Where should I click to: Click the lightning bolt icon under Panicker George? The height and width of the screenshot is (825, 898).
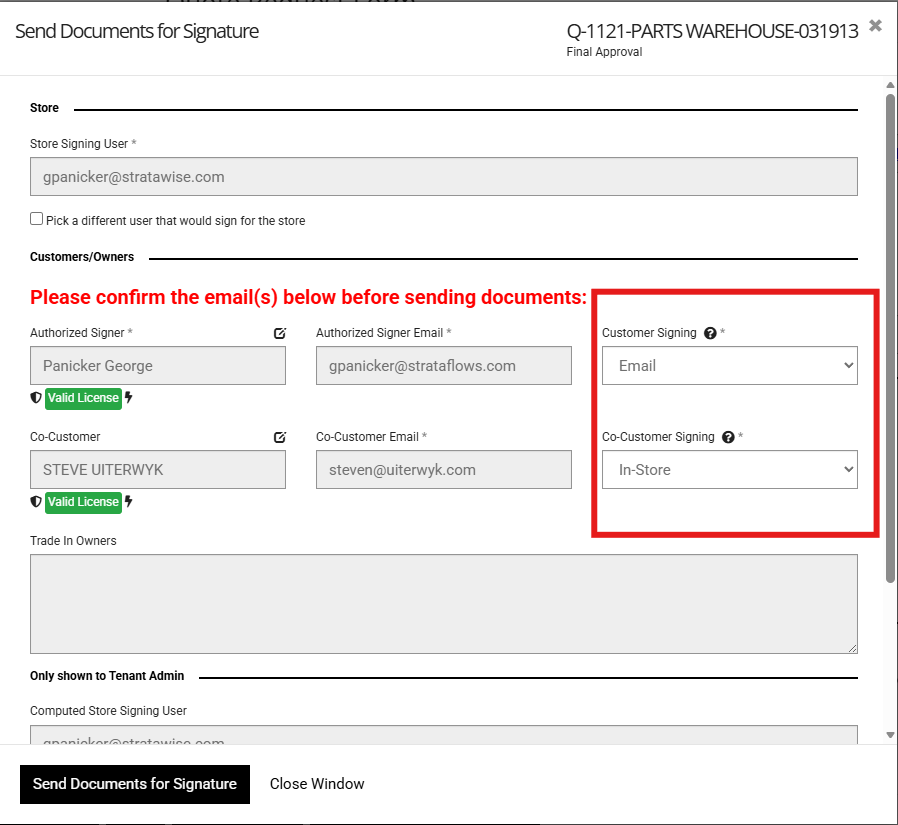[x=129, y=397]
